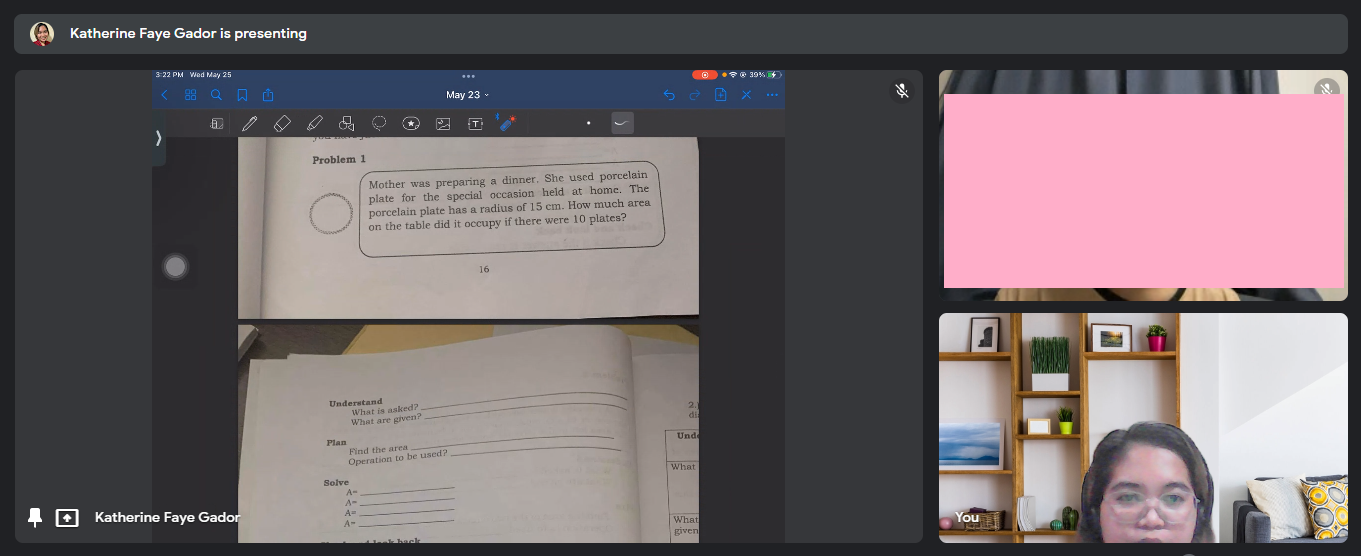The height and width of the screenshot is (556, 1361).
Task: Select the Elements sticker tool
Action: click(411, 123)
